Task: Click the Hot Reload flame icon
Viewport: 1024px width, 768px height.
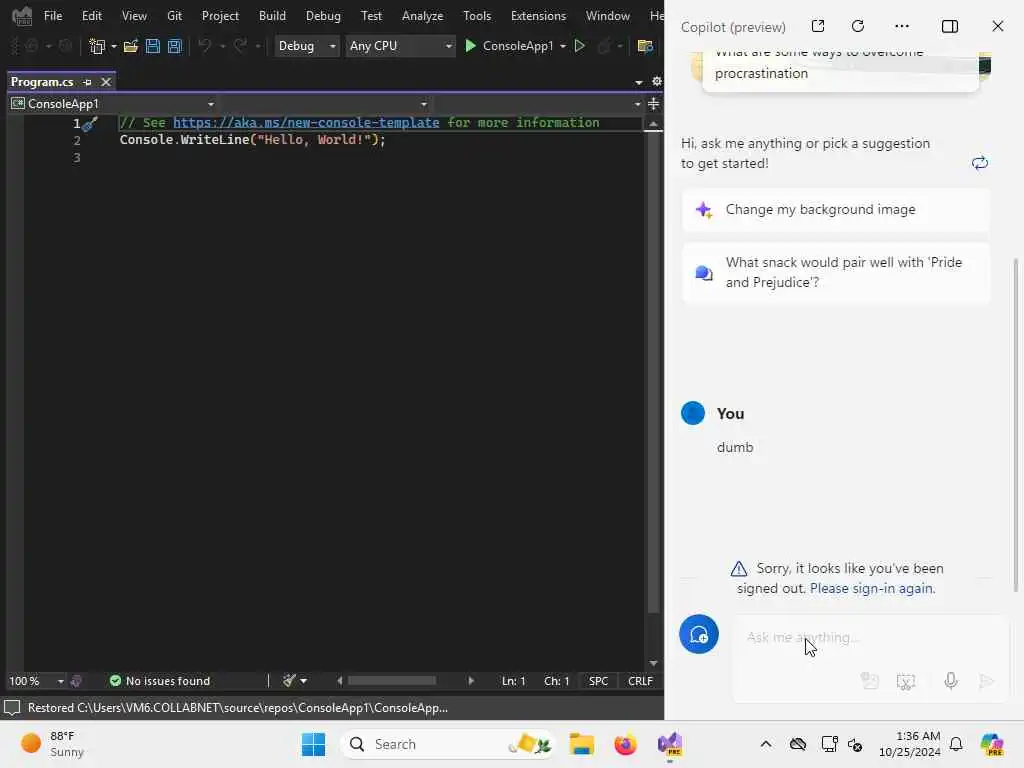Action: [x=605, y=46]
